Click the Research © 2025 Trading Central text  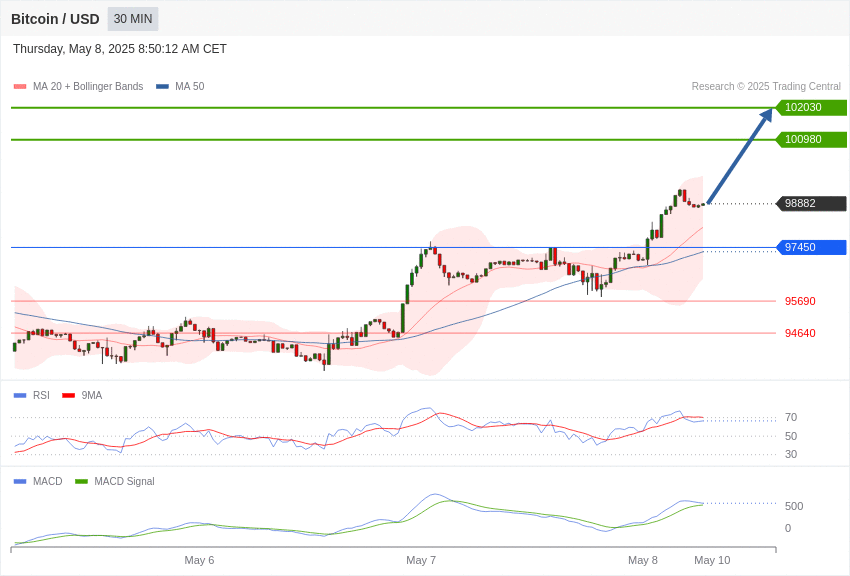(766, 86)
